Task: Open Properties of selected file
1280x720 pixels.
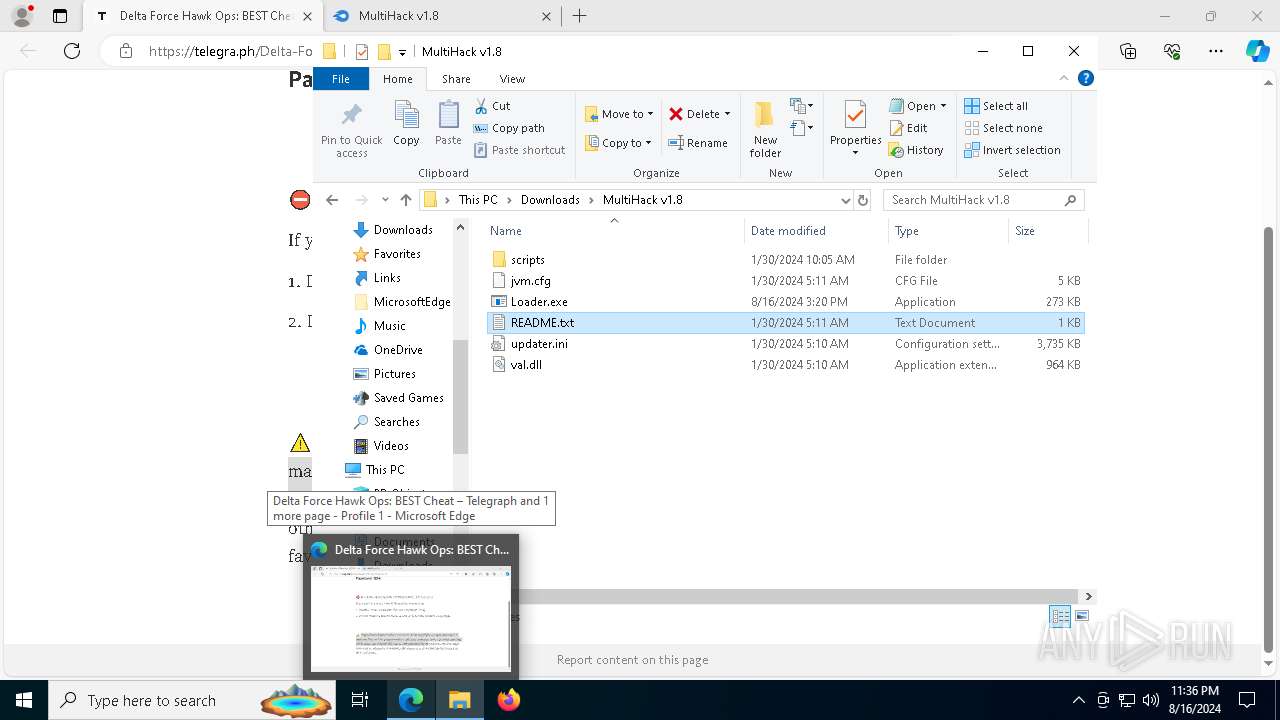Action: [x=855, y=128]
